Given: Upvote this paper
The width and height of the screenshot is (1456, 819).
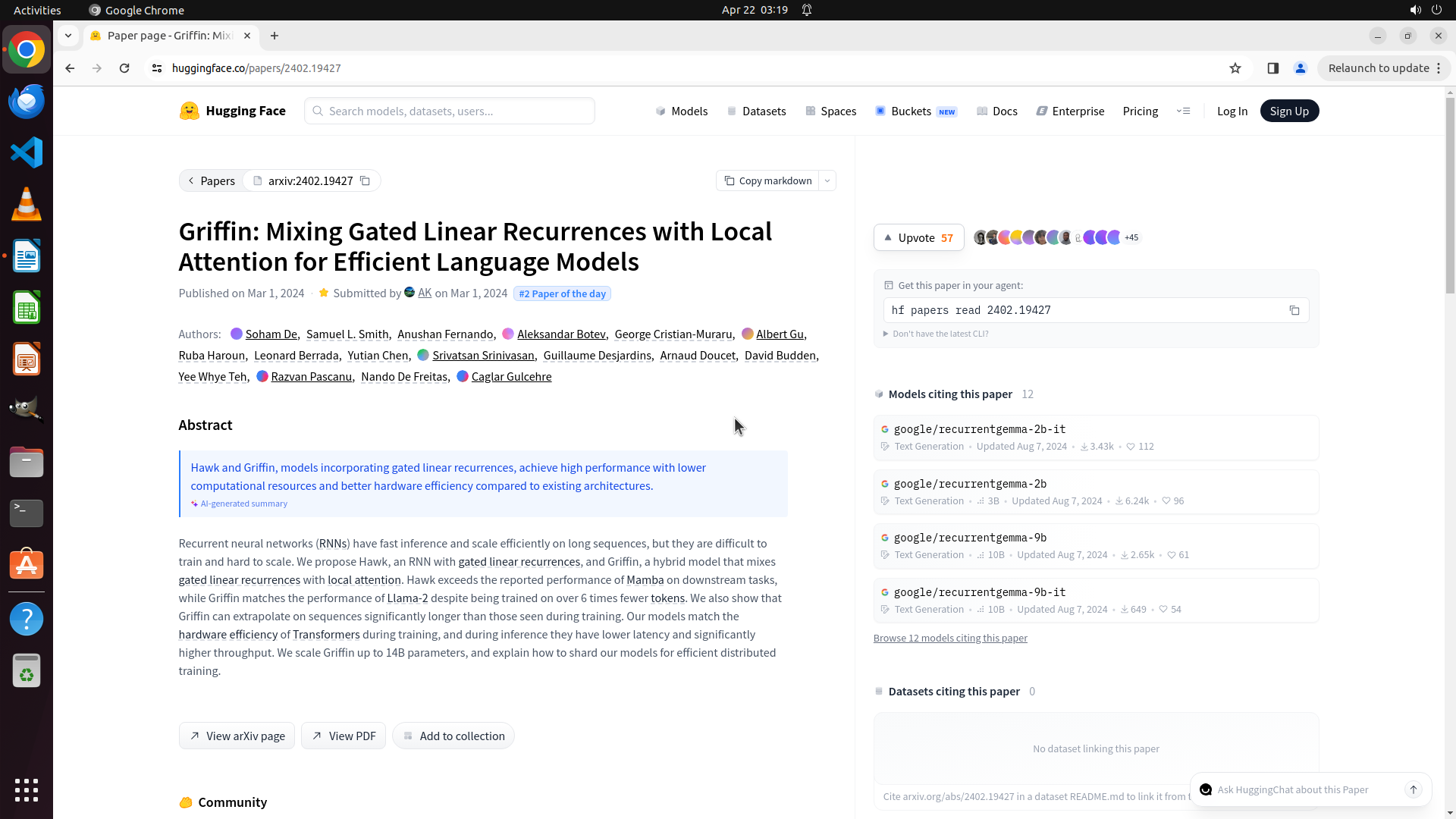Looking at the screenshot, I should (918, 237).
